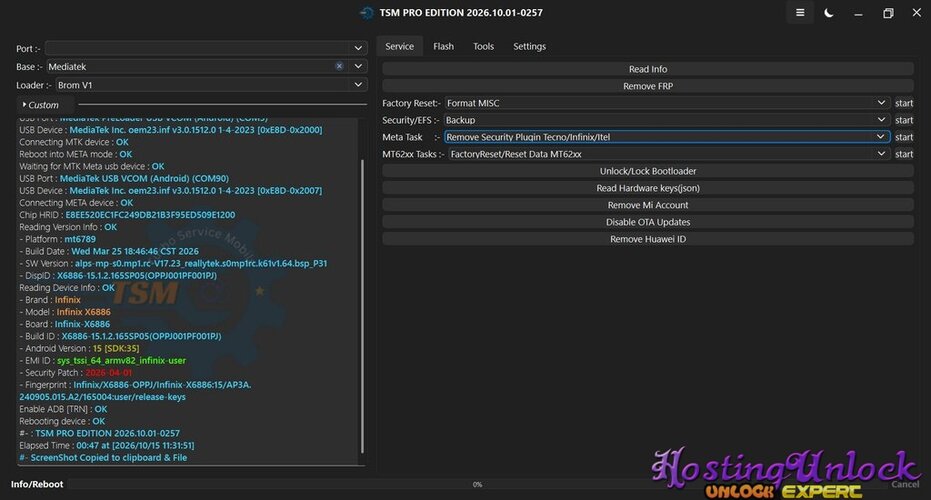Start the MT62xx Tasks operation
Viewport: 931px width, 500px height.
coord(904,154)
